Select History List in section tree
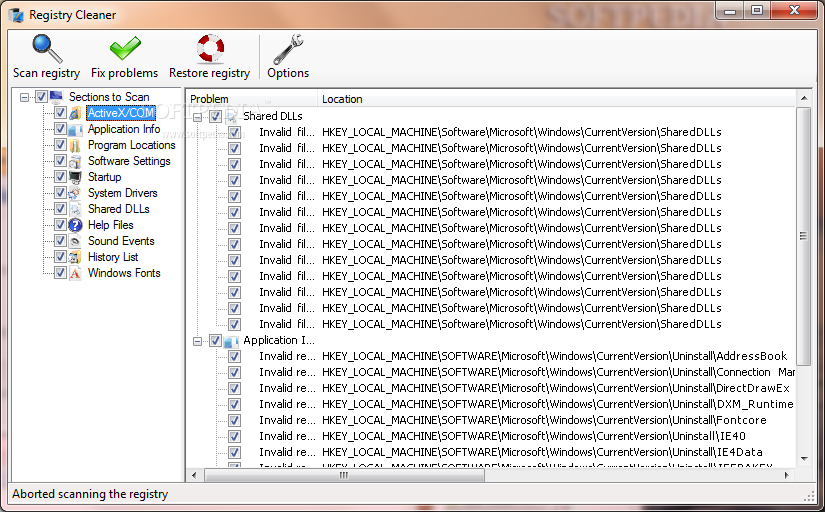Viewport: 825px width, 512px height. click(x=113, y=257)
